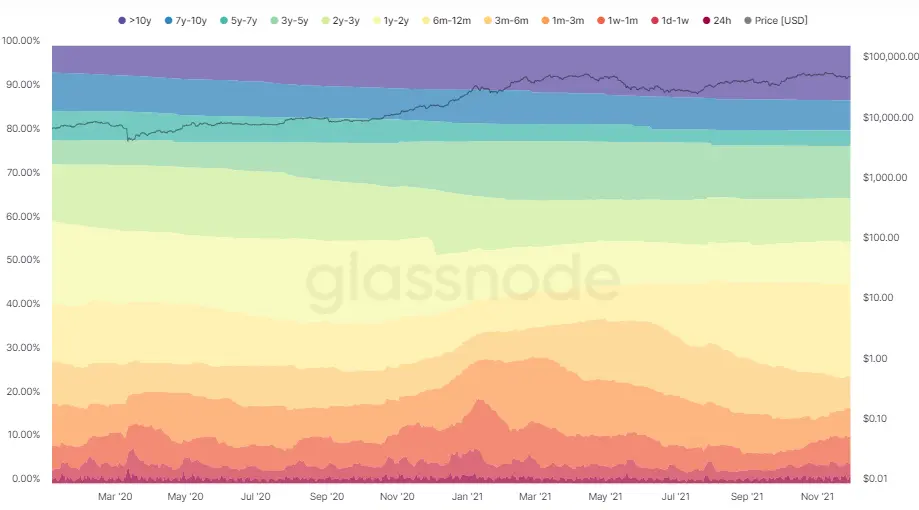Hide the 2y-3y series in legend
The height and width of the screenshot is (510, 919).
(x=341, y=21)
